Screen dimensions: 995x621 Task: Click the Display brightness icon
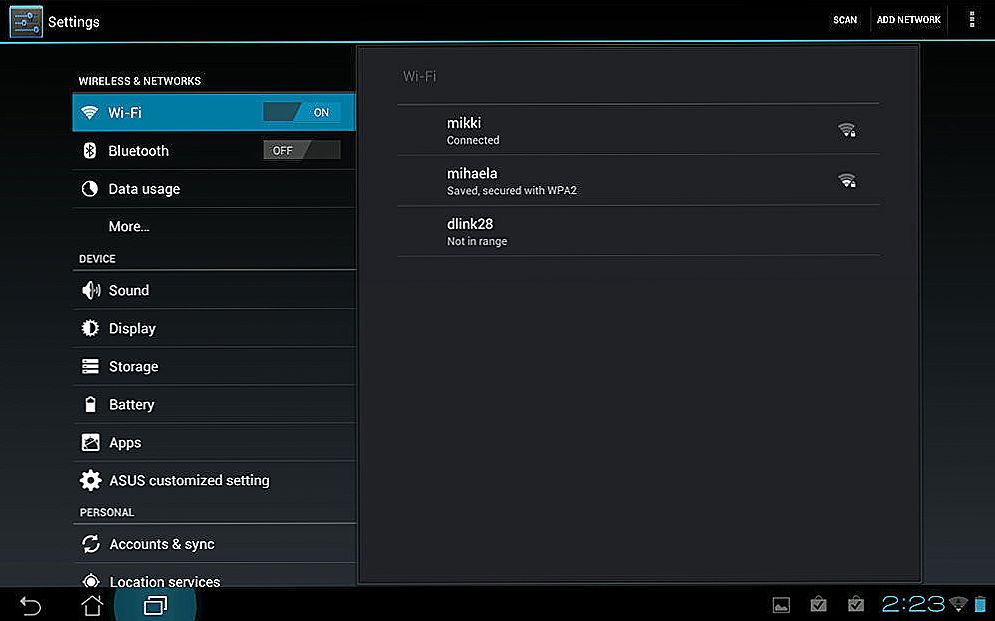pos(90,328)
